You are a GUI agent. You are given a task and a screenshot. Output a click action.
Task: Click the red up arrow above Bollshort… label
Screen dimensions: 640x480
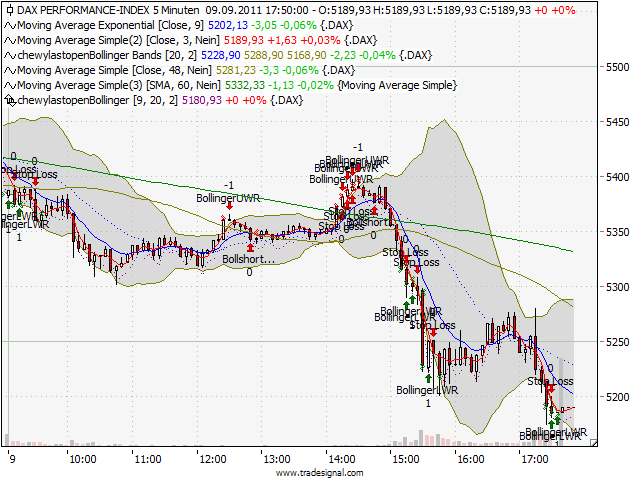pos(250,248)
